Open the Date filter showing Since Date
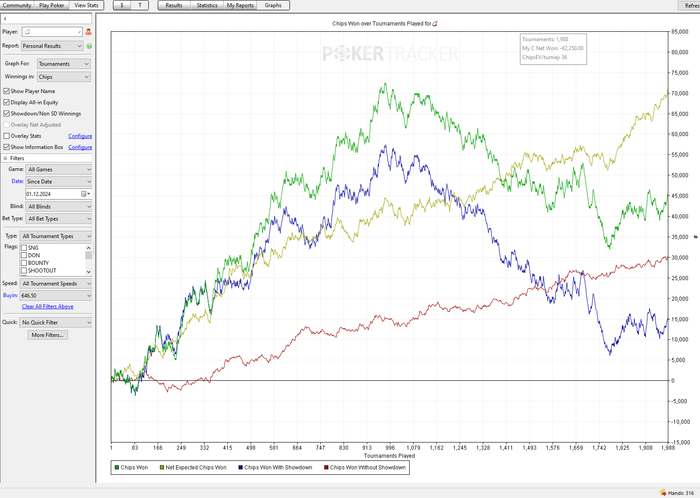Viewport: 700px width, 498px height. coord(59,182)
